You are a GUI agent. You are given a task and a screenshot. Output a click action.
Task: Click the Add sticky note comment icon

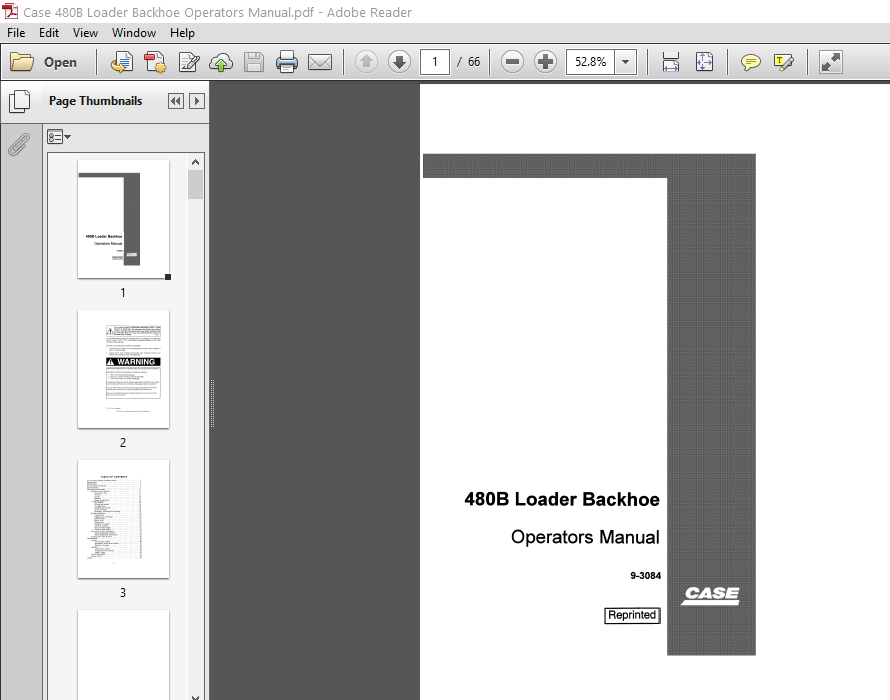[x=750, y=62]
